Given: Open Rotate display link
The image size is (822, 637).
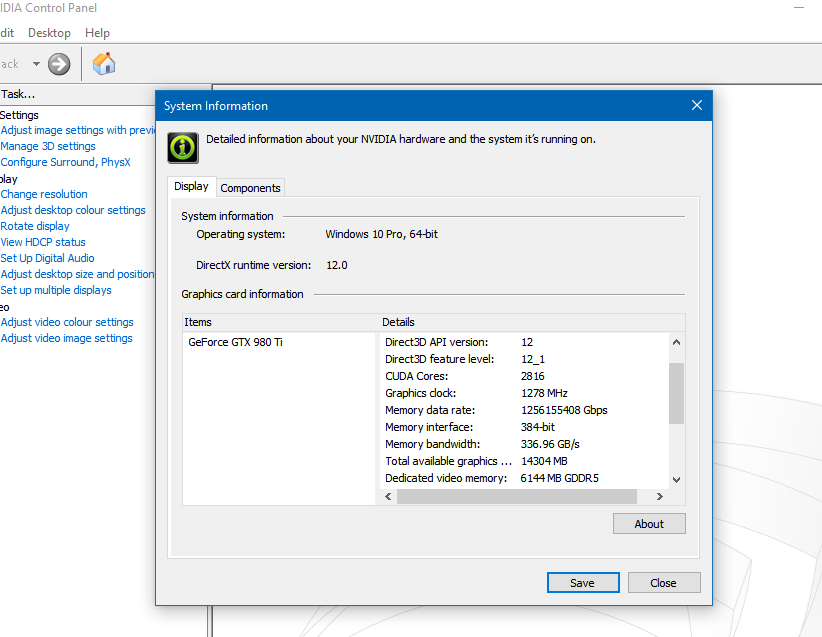Looking at the screenshot, I should 35,226.
